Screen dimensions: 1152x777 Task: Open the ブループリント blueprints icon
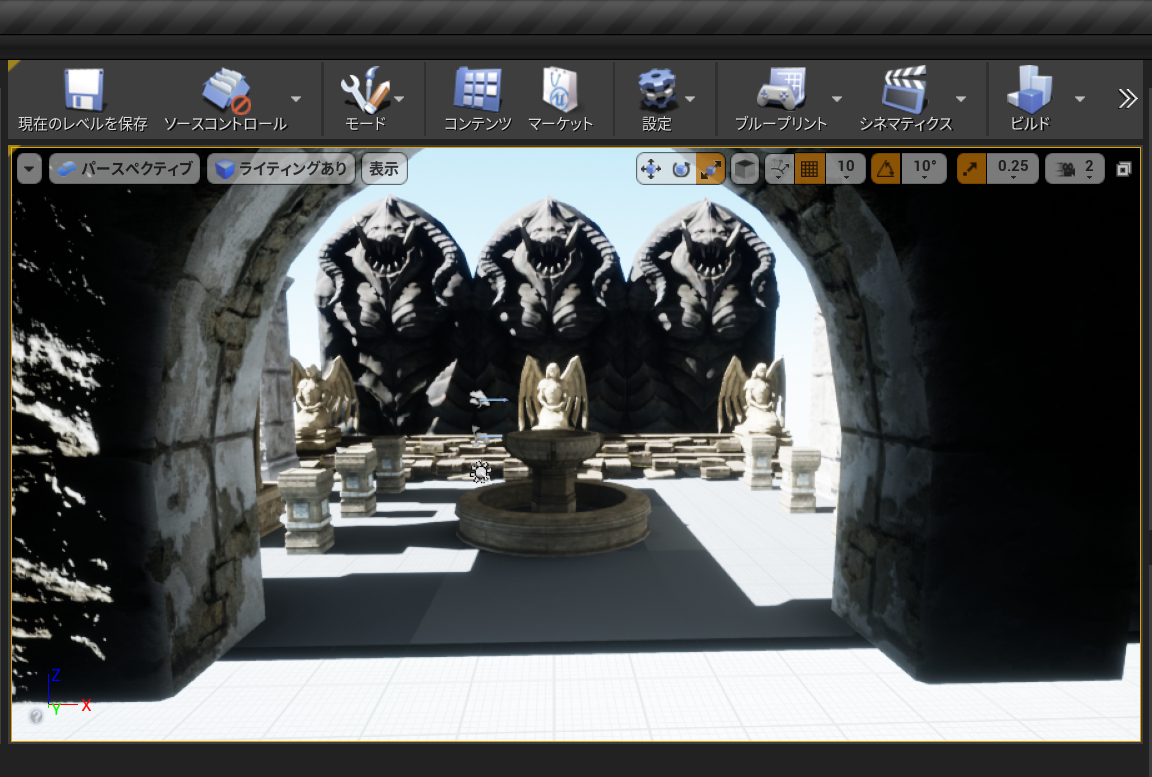(781, 99)
